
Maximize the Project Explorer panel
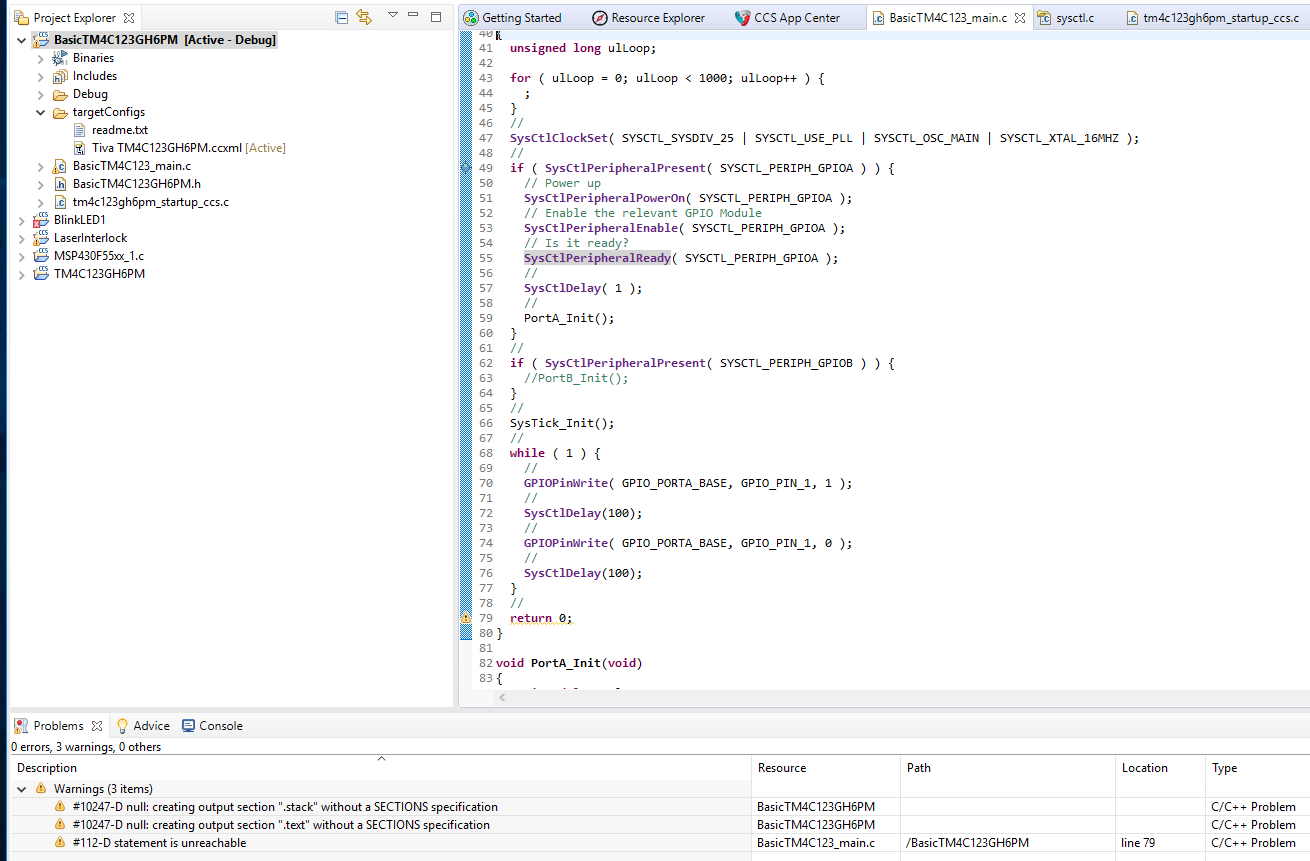coord(435,17)
